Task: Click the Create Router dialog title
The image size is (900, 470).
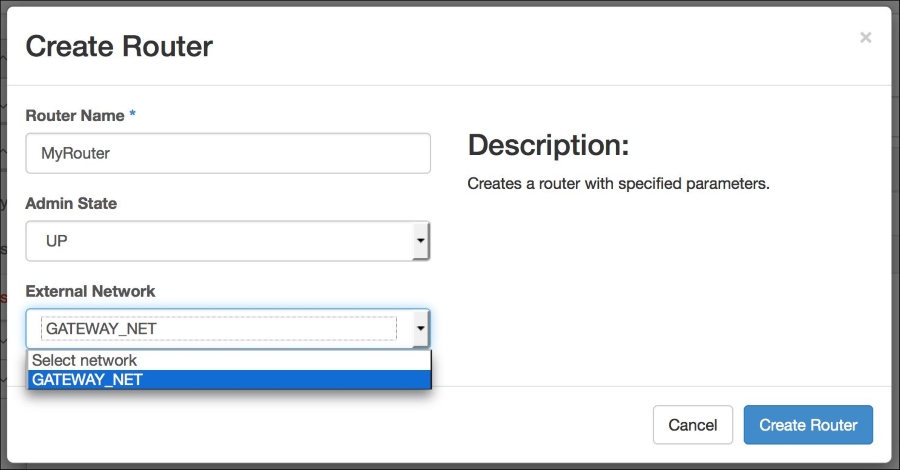Action: [119, 46]
